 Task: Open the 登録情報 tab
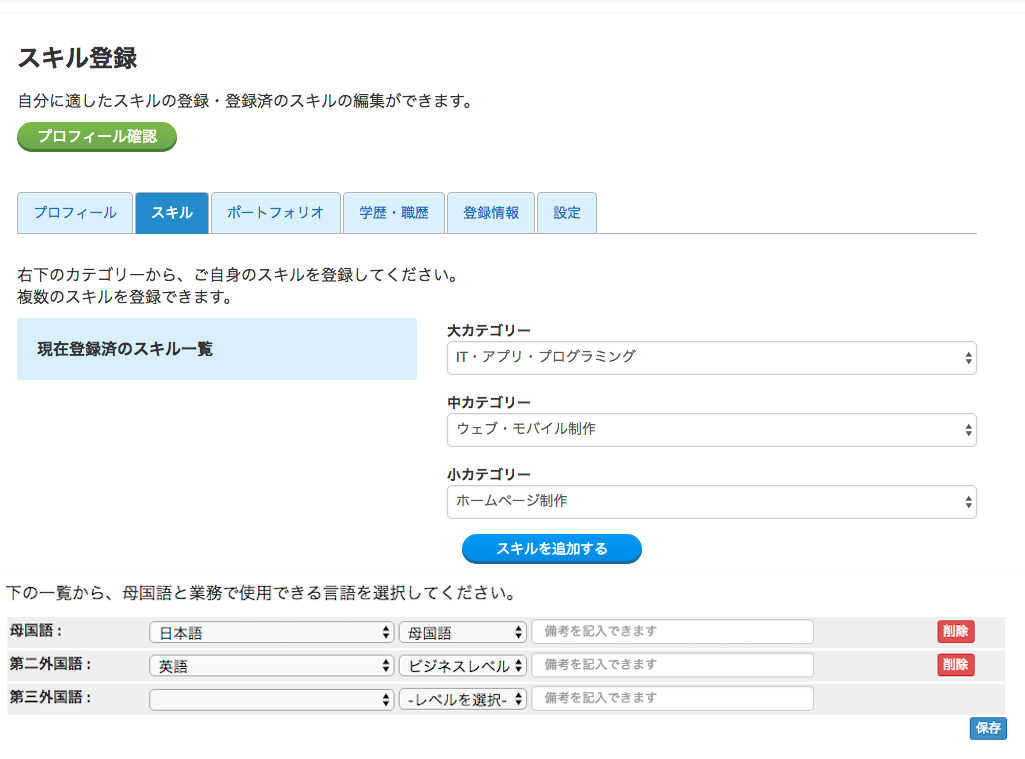[491, 213]
